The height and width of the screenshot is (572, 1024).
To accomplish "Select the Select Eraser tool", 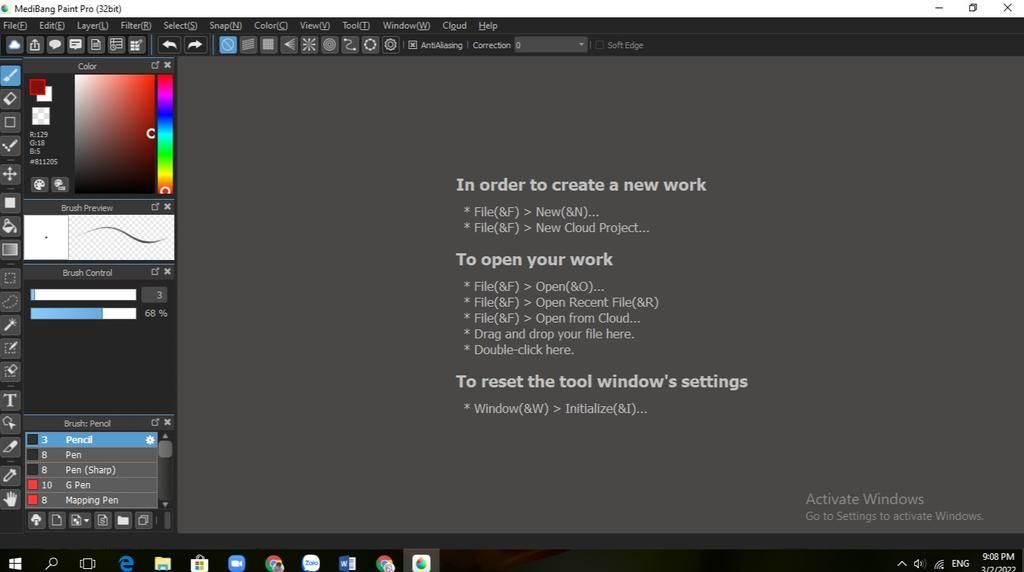I will pos(10,371).
